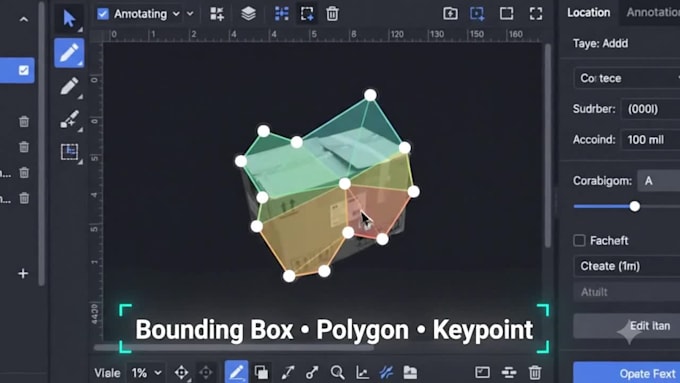Click the blue Opate Fext button
Image resolution: width=680 pixels, height=383 pixels.
tap(627, 373)
